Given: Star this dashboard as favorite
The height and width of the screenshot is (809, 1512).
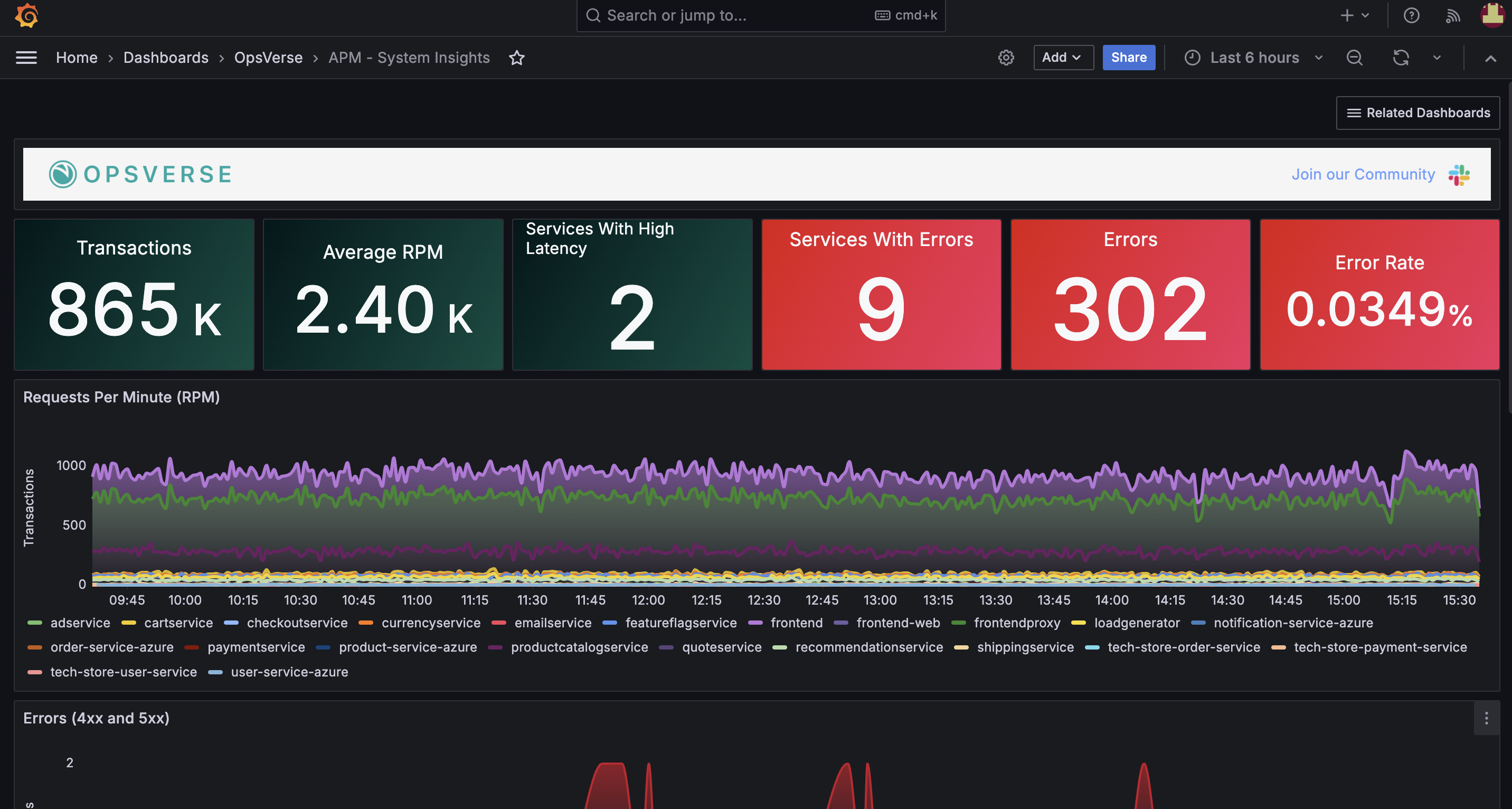Looking at the screenshot, I should pos(516,58).
